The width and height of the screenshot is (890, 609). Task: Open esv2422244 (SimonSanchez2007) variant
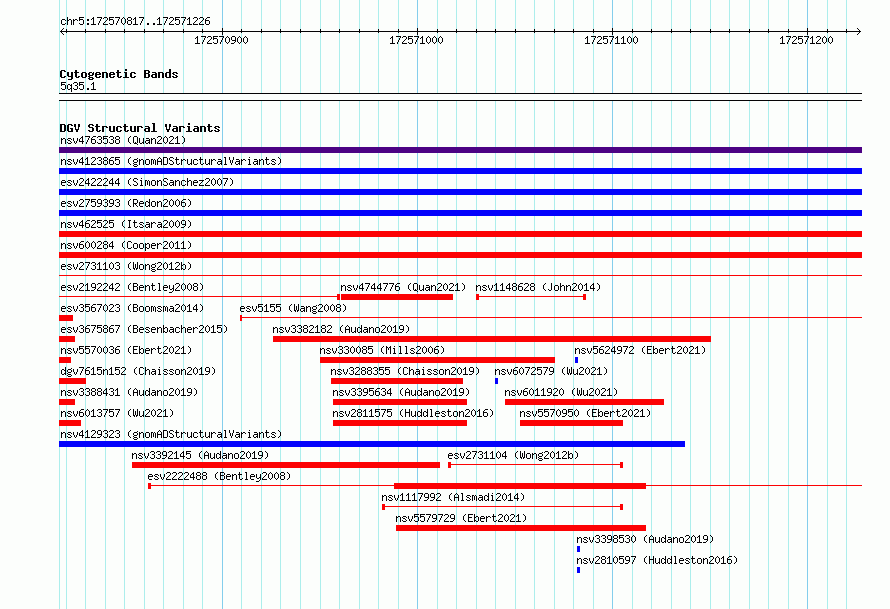tap(147, 182)
